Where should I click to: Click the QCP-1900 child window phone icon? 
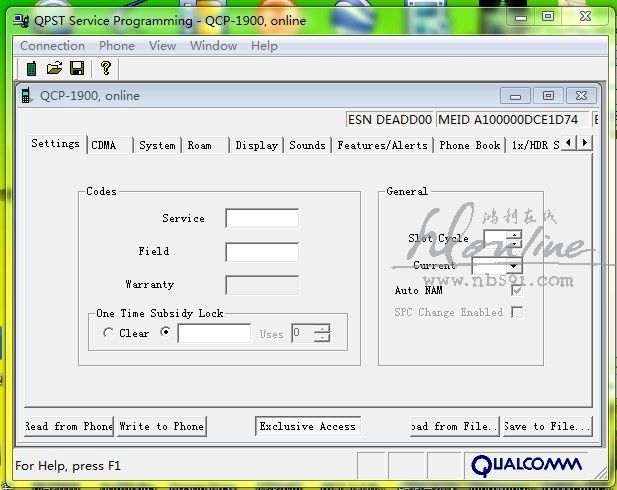26,95
